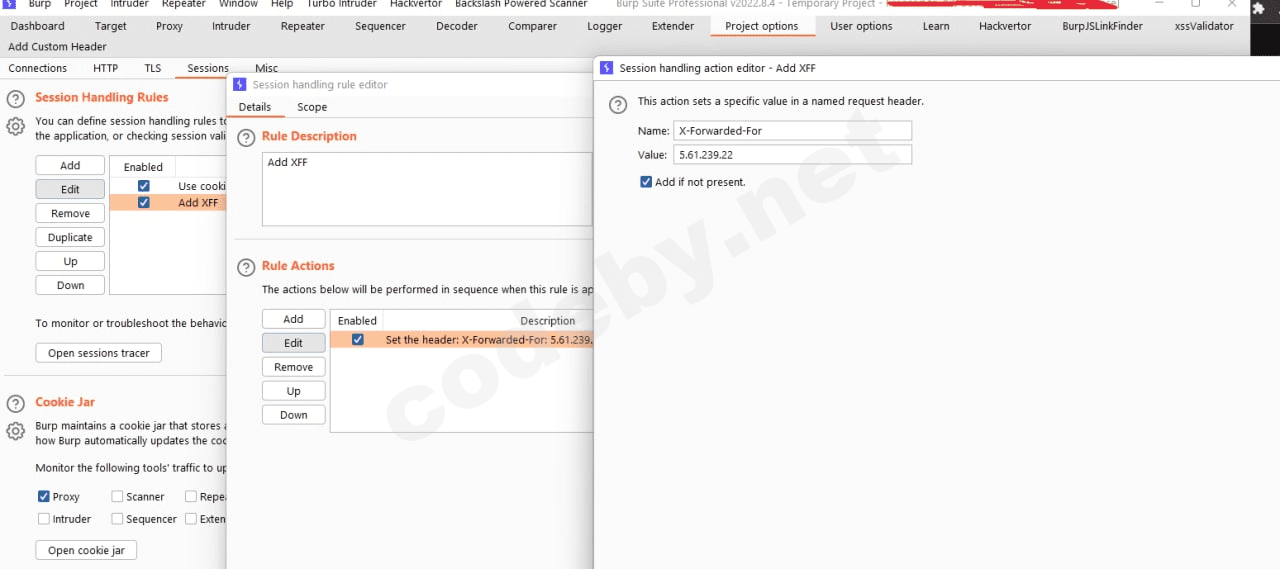Uncheck the Proxy checkbox in Cookie Jar
This screenshot has height=569, width=1280.
coord(44,496)
